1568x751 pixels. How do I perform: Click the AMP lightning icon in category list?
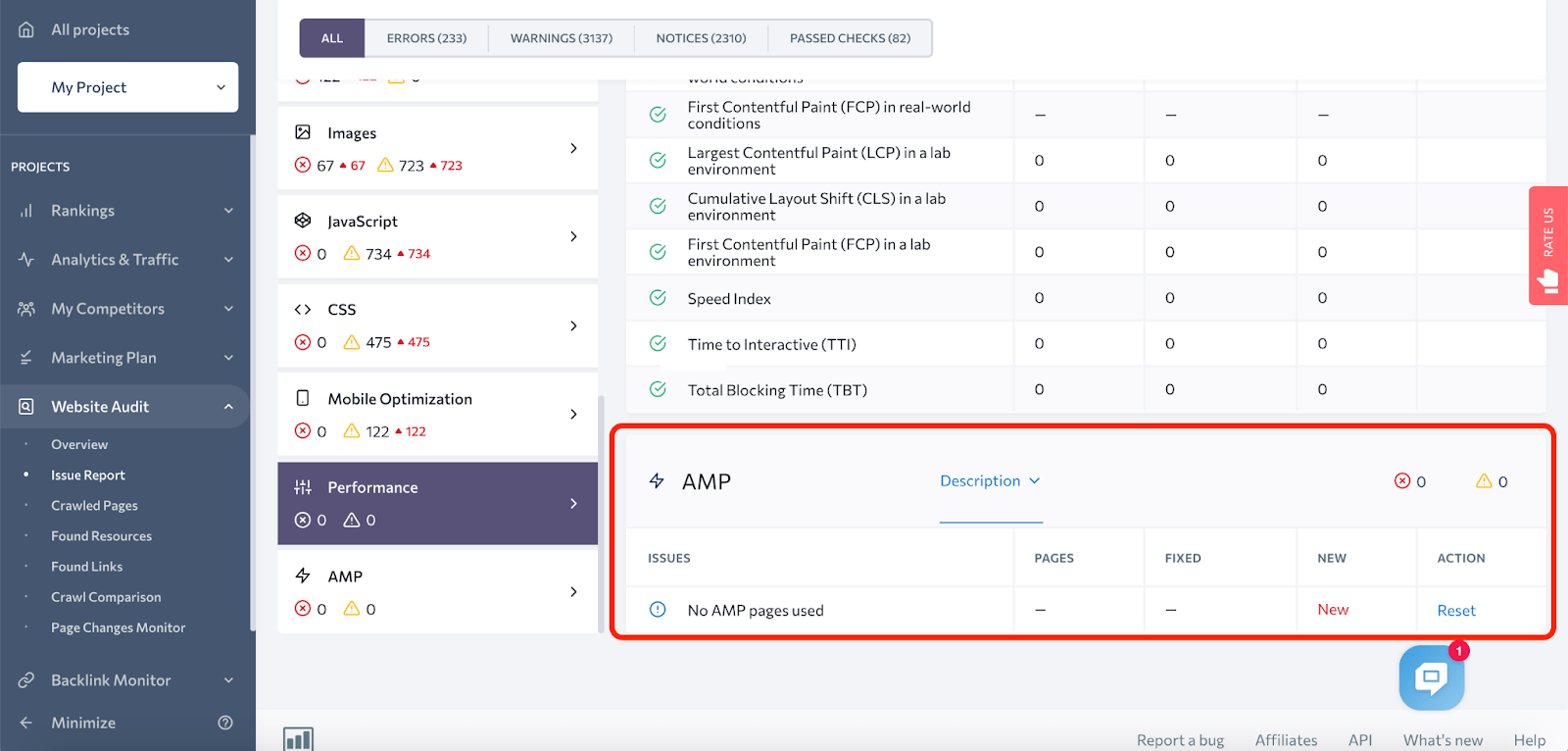(x=303, y=576)
